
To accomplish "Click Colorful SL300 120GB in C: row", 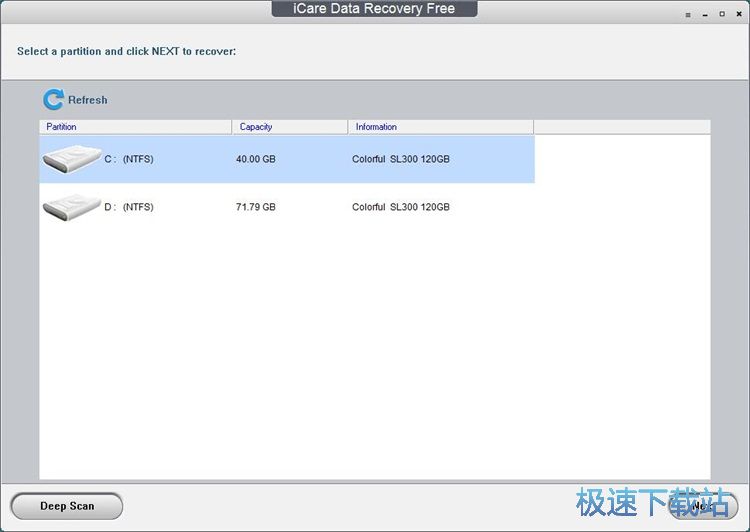I will coord(401,159).
